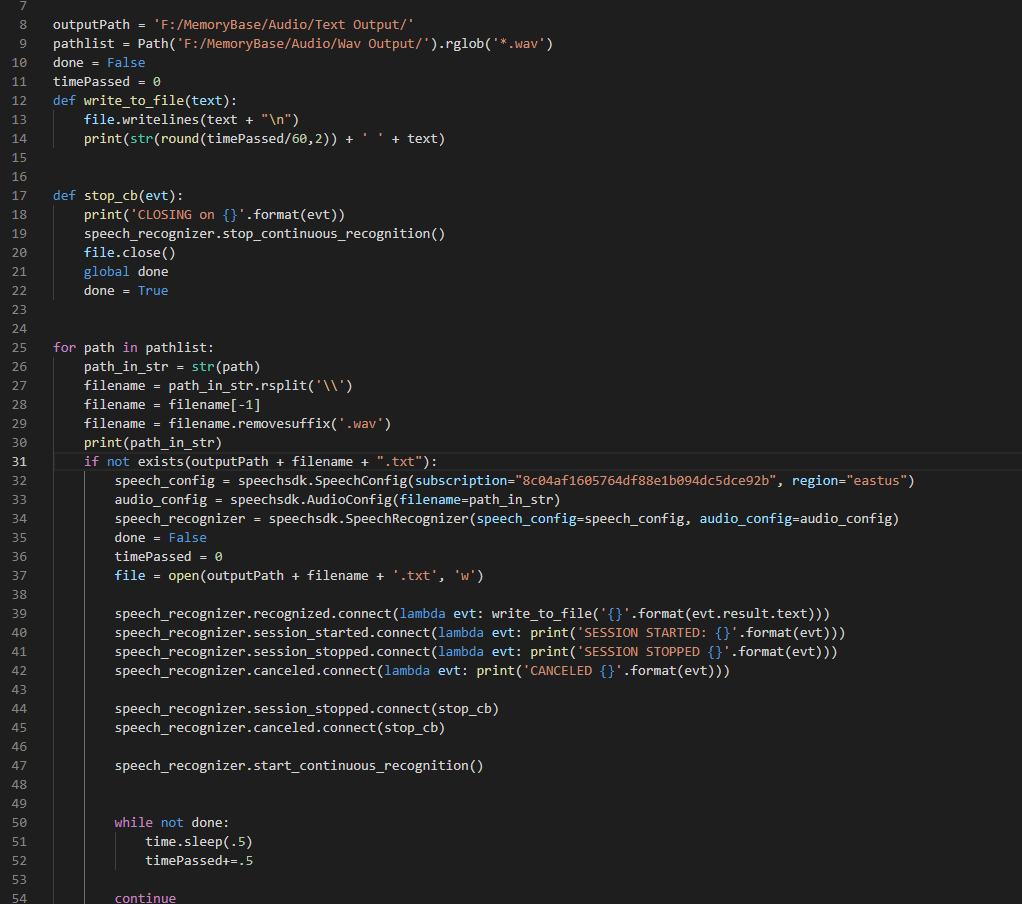Click the 'SESSION STARTED: {}' string
The width and height of the screenshot is (1022, 904).
pyautogui.click(x=657, y=632)
